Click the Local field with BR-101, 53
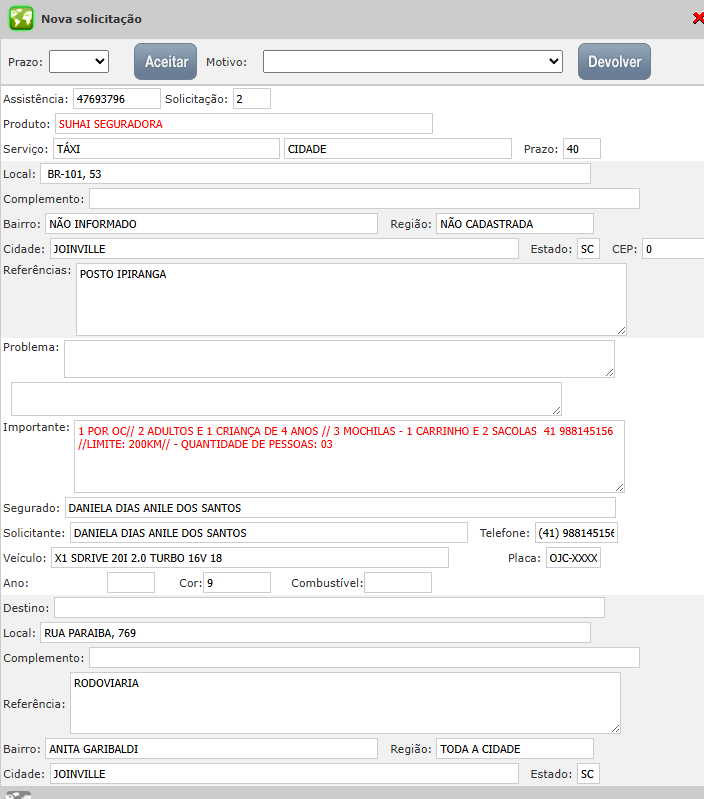The image size is (704, 799). coord(315,174)
